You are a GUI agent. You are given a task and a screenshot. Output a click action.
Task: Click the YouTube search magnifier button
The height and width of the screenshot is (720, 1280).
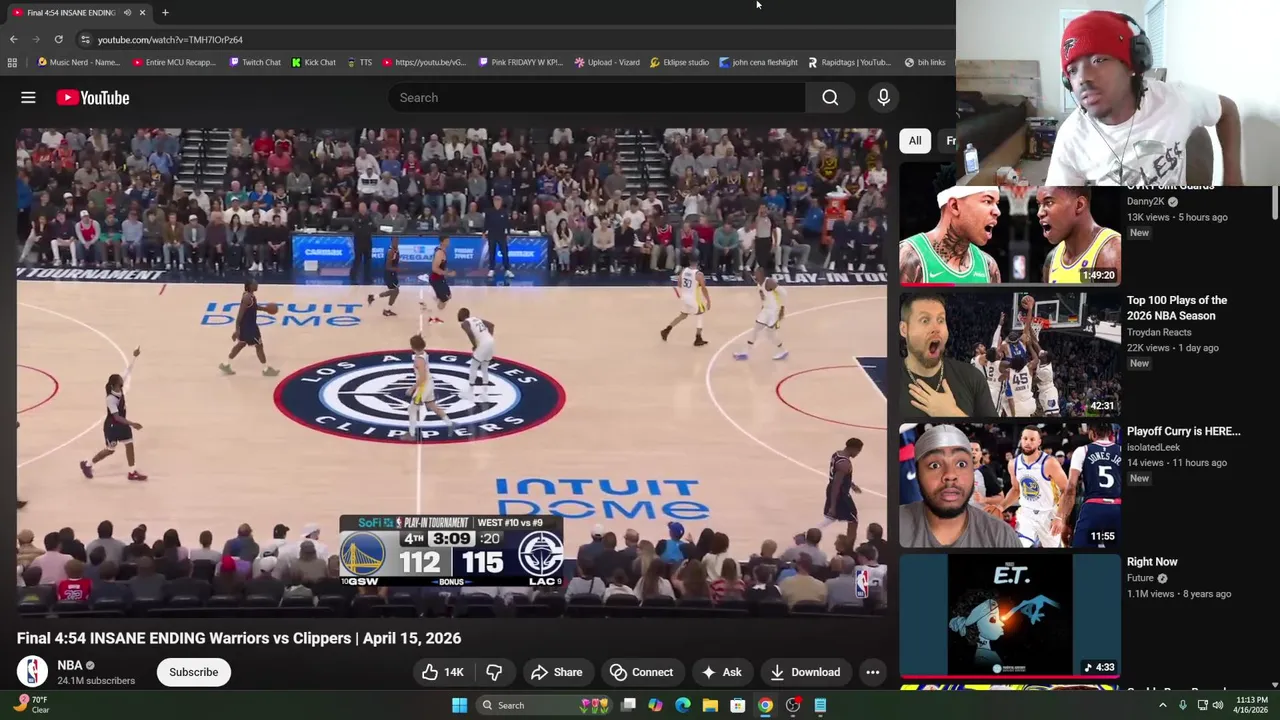point(830,97)
